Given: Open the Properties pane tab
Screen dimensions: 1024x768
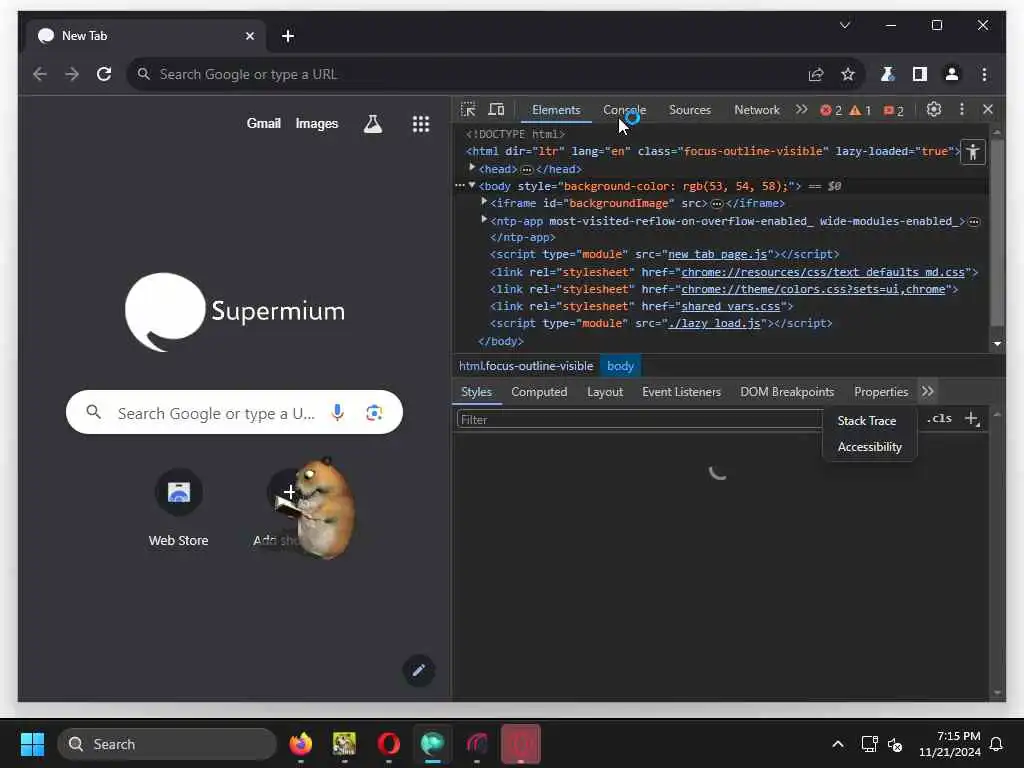Looking at the screenshot, I should (x=881, y=392).
